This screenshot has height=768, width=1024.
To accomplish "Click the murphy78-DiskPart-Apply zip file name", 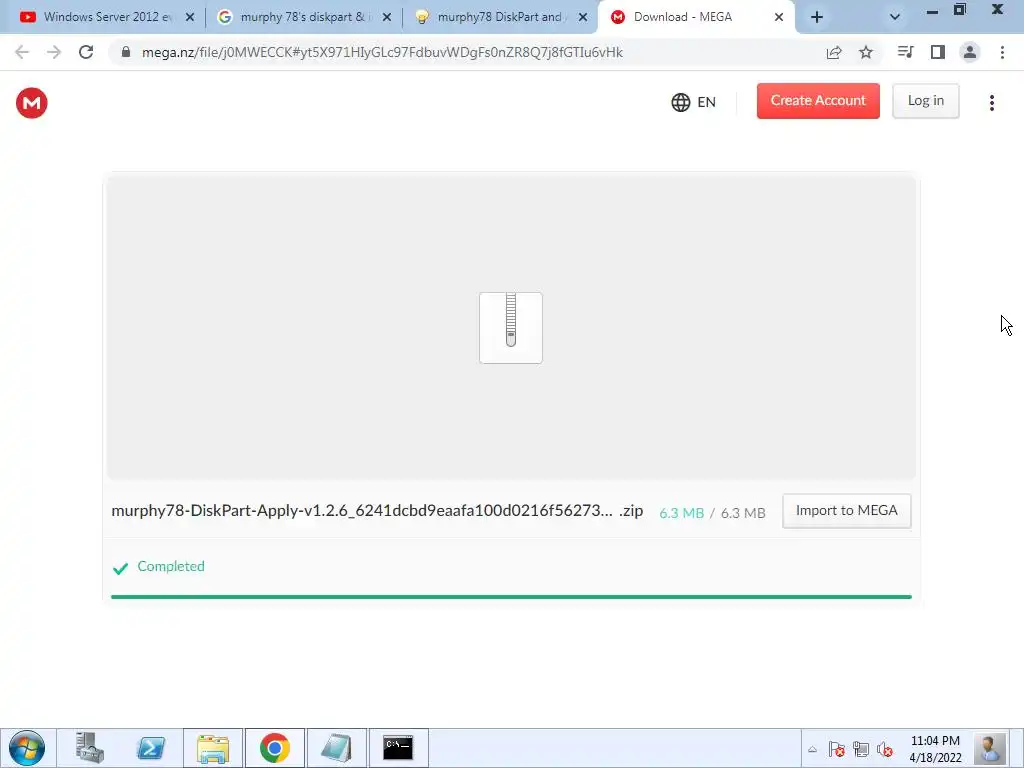I will click(x=377, y=511).
